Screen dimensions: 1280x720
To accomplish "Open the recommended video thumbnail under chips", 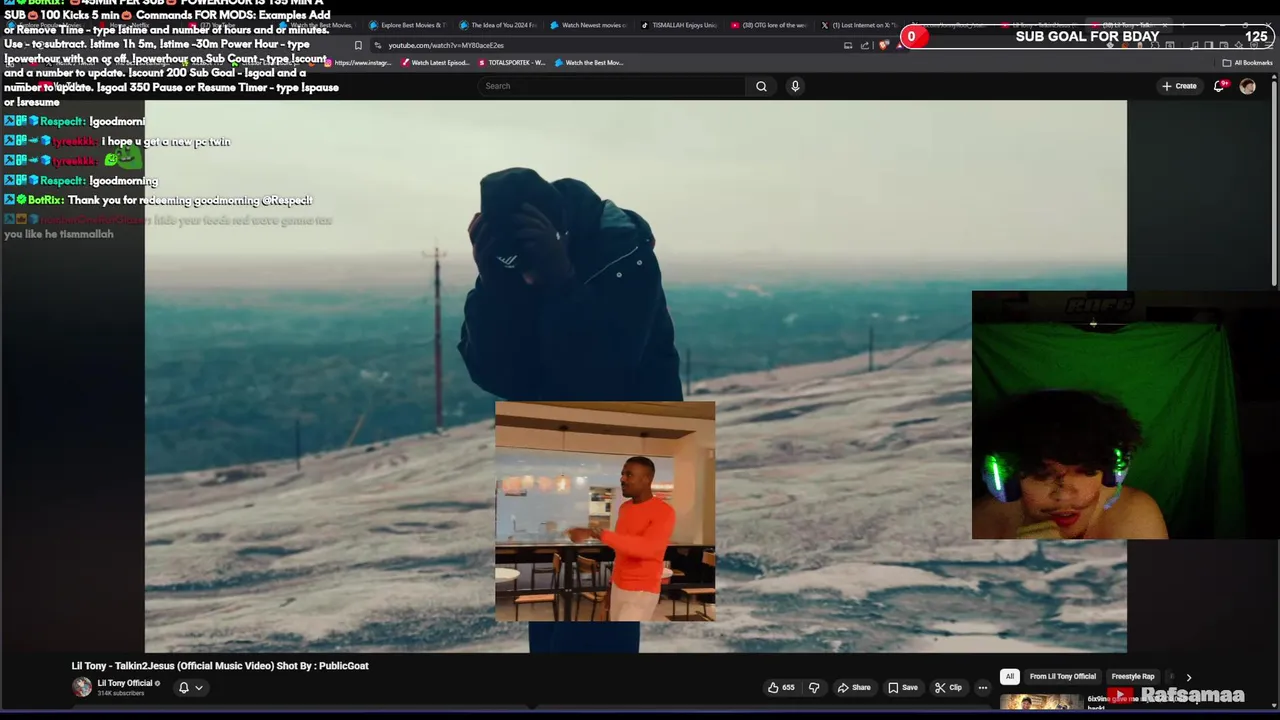I will point(1040,702).
